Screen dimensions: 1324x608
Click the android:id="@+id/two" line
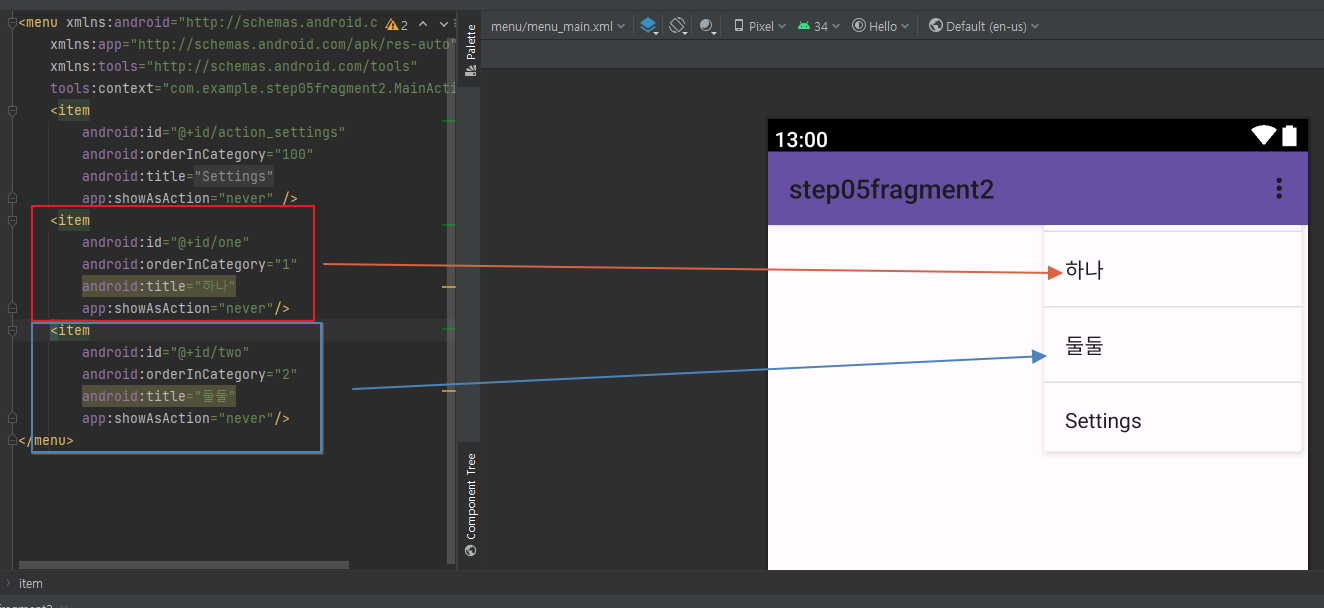tap(166, 352)
